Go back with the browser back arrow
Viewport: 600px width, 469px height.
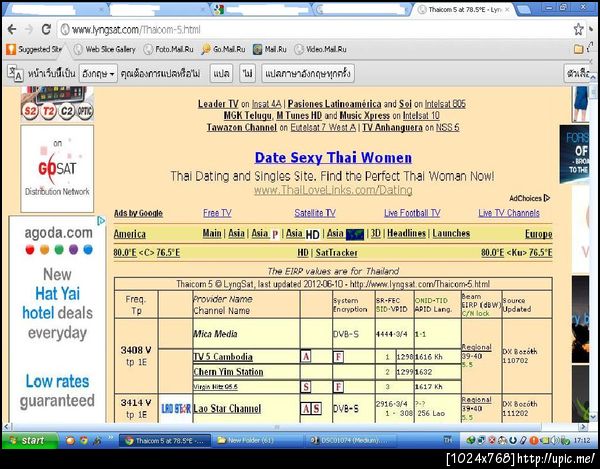pyautogui.click(x=12, y=29)
